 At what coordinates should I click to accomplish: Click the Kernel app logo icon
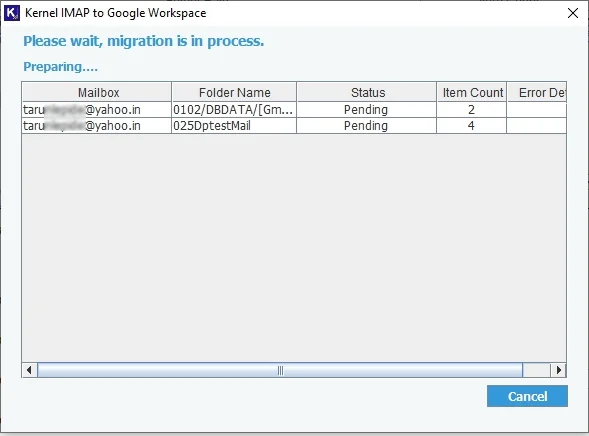click(12, 13)
